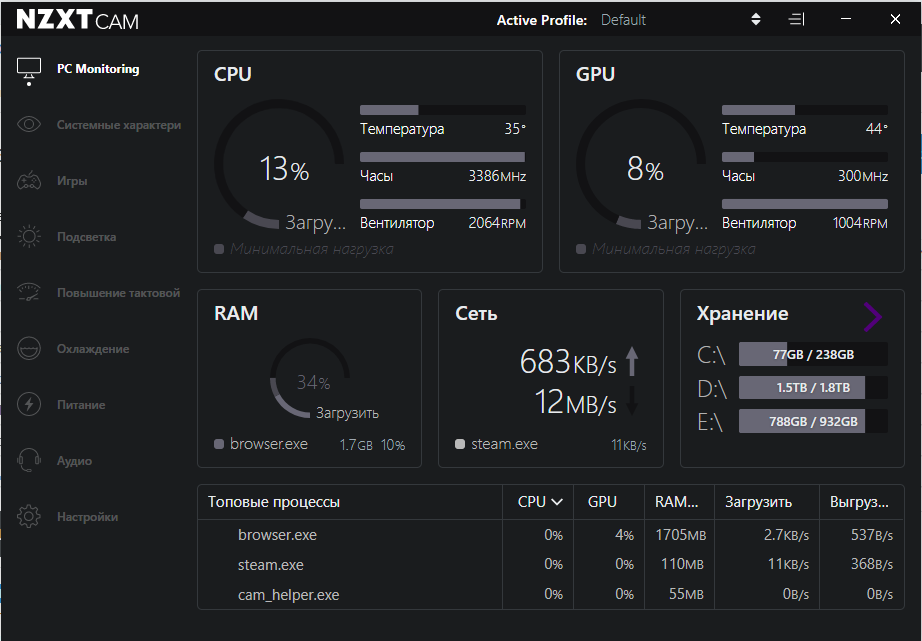Viewport: 922px width, 641px height.
Task: Minimize the NZXT CAM window
Action: [x=846, y=19]
